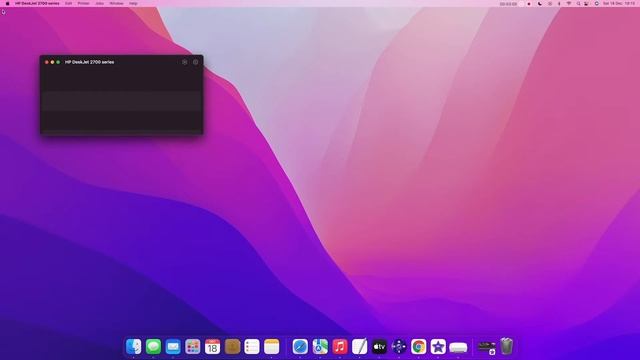Open Spotlight search in the menu bar

click(578, 4)
